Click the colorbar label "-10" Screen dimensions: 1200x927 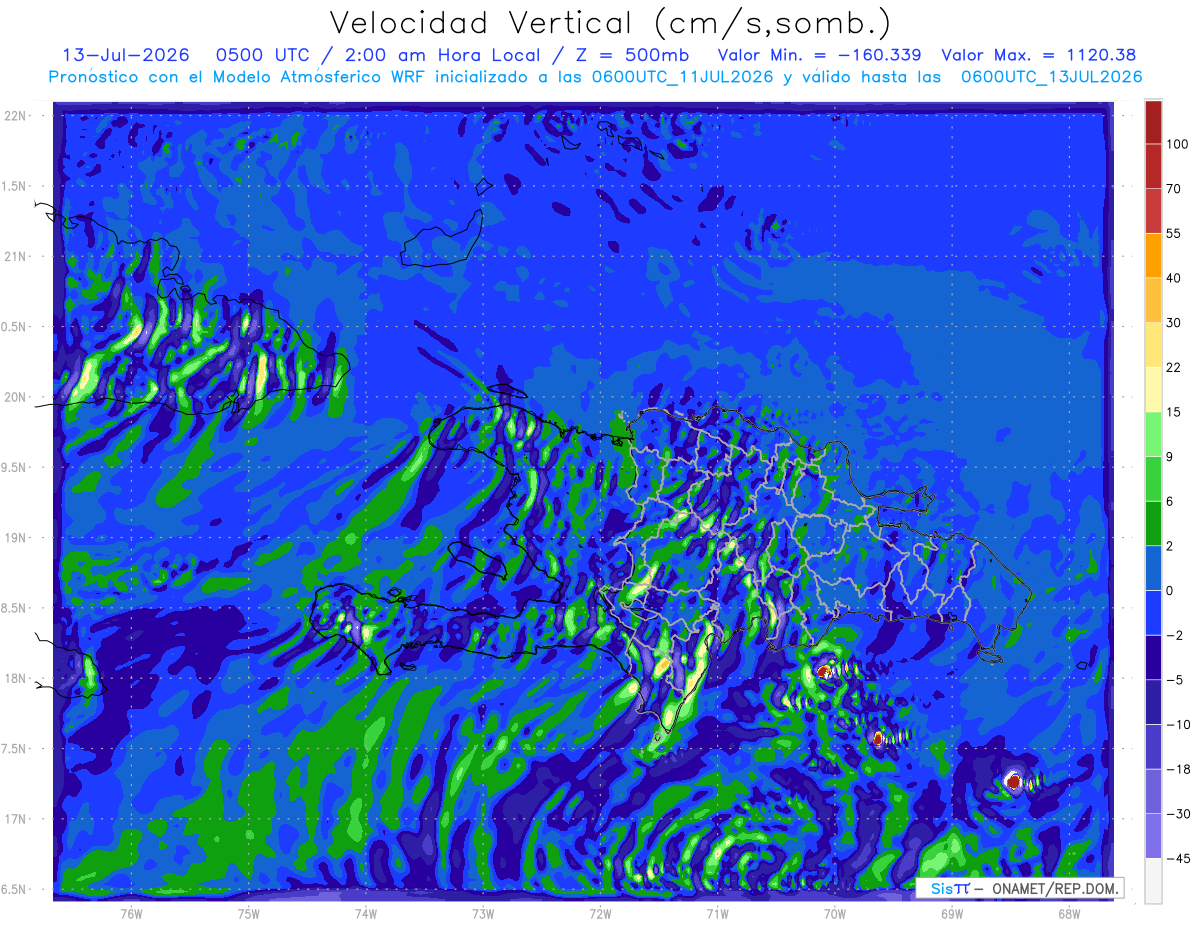1177,724
